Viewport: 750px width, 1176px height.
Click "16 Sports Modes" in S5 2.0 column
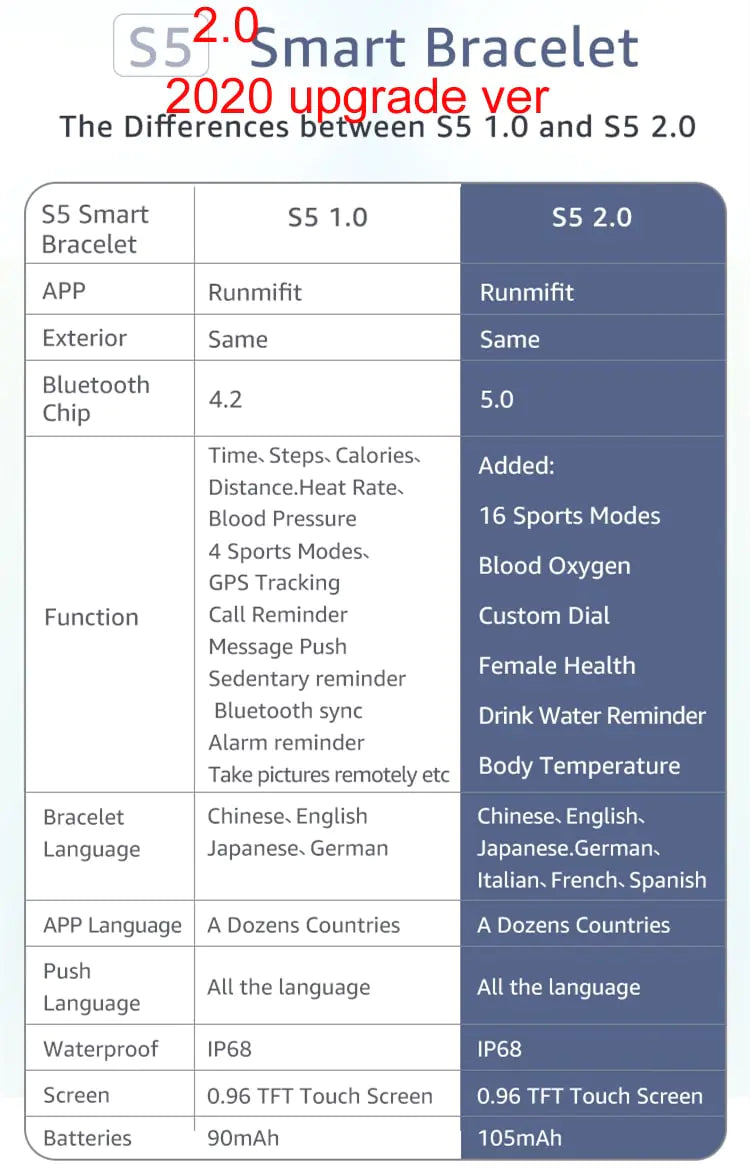click(x=569, y=516)
